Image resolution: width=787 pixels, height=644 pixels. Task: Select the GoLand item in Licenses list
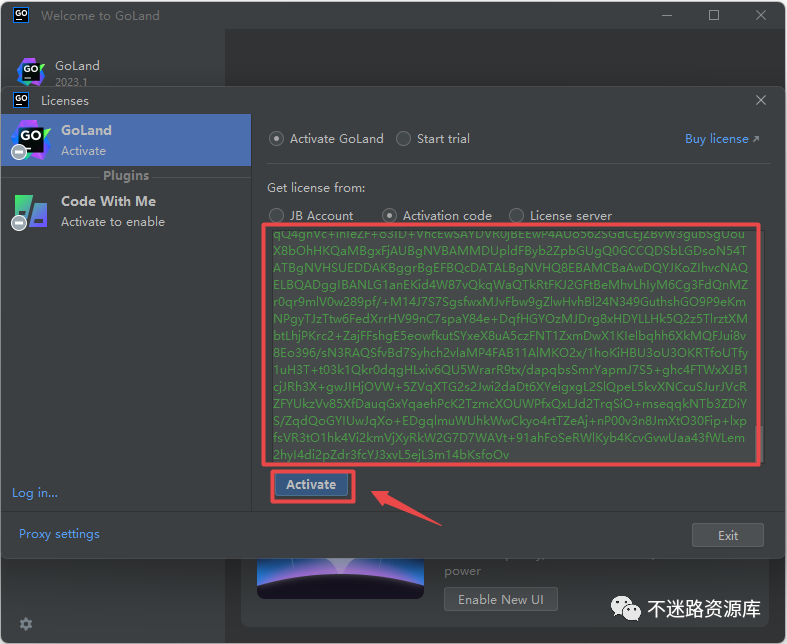[126, 140]
